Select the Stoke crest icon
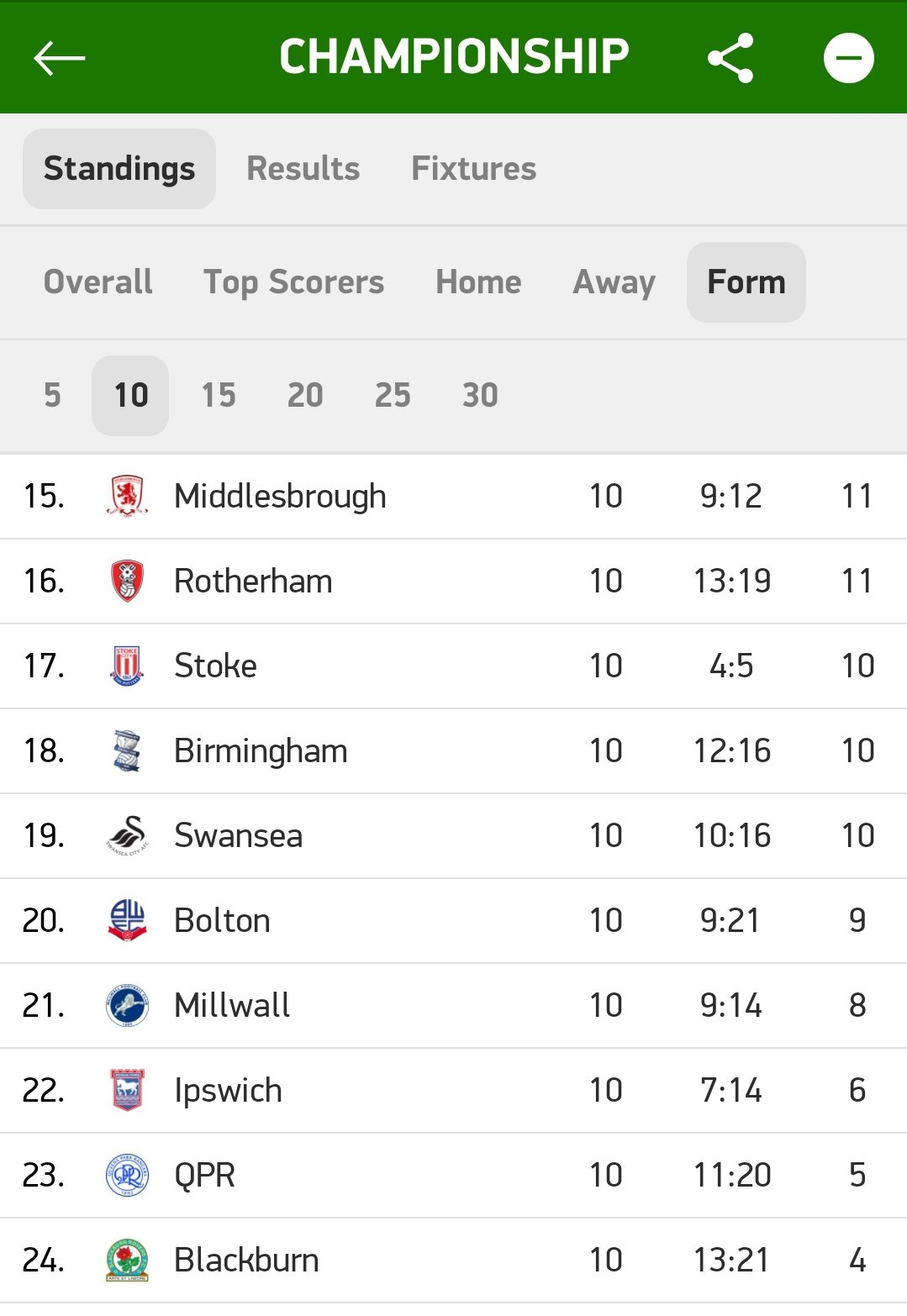907x1316 pixels. (x=128, y=666)
